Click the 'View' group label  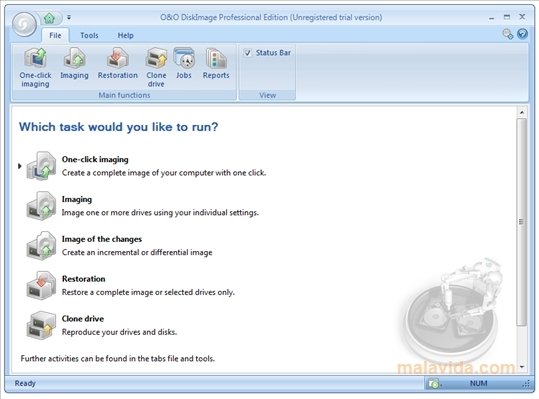267,95
